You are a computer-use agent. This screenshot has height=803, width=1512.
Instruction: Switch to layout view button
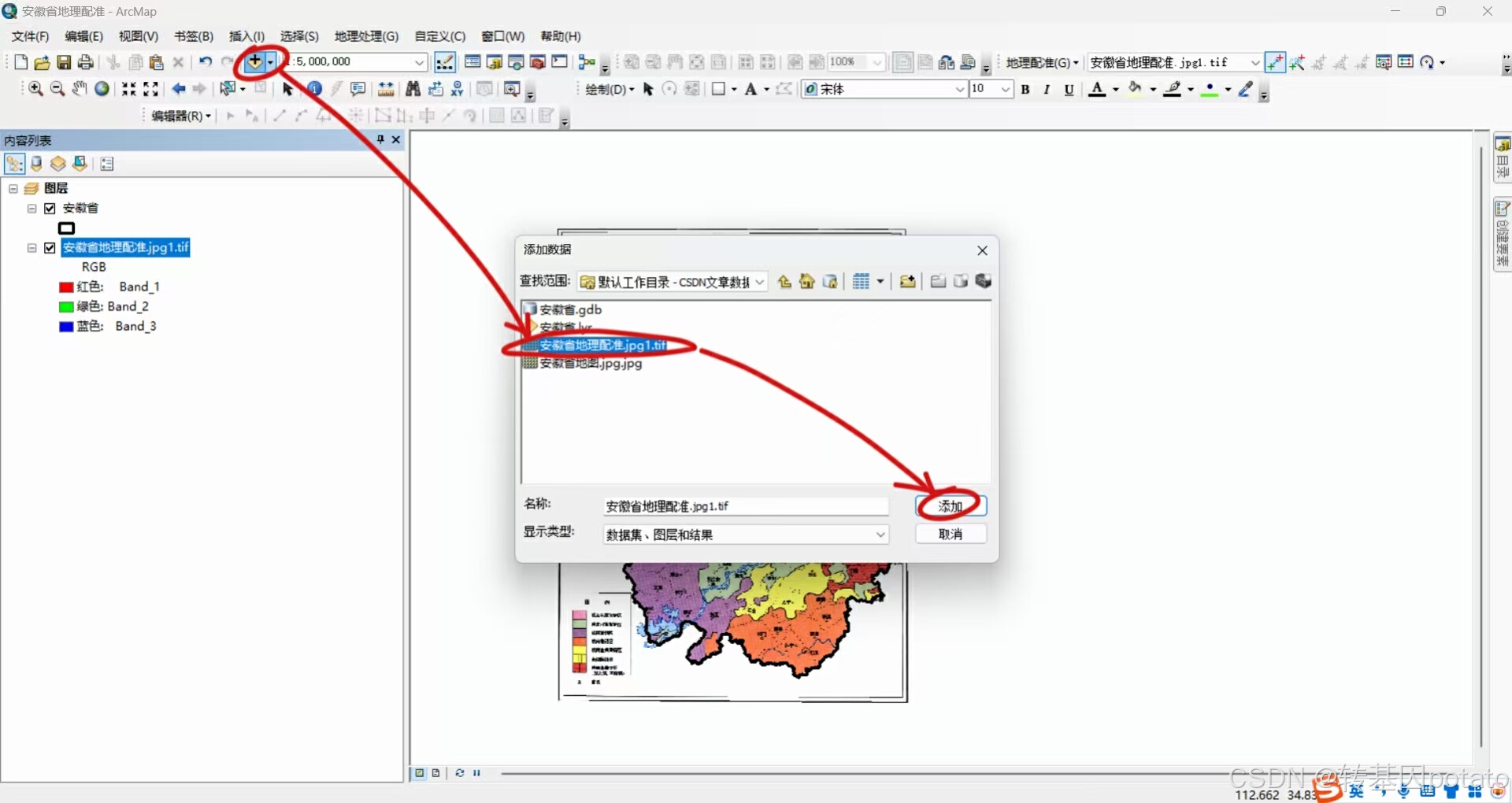click(x=435, y=773)
